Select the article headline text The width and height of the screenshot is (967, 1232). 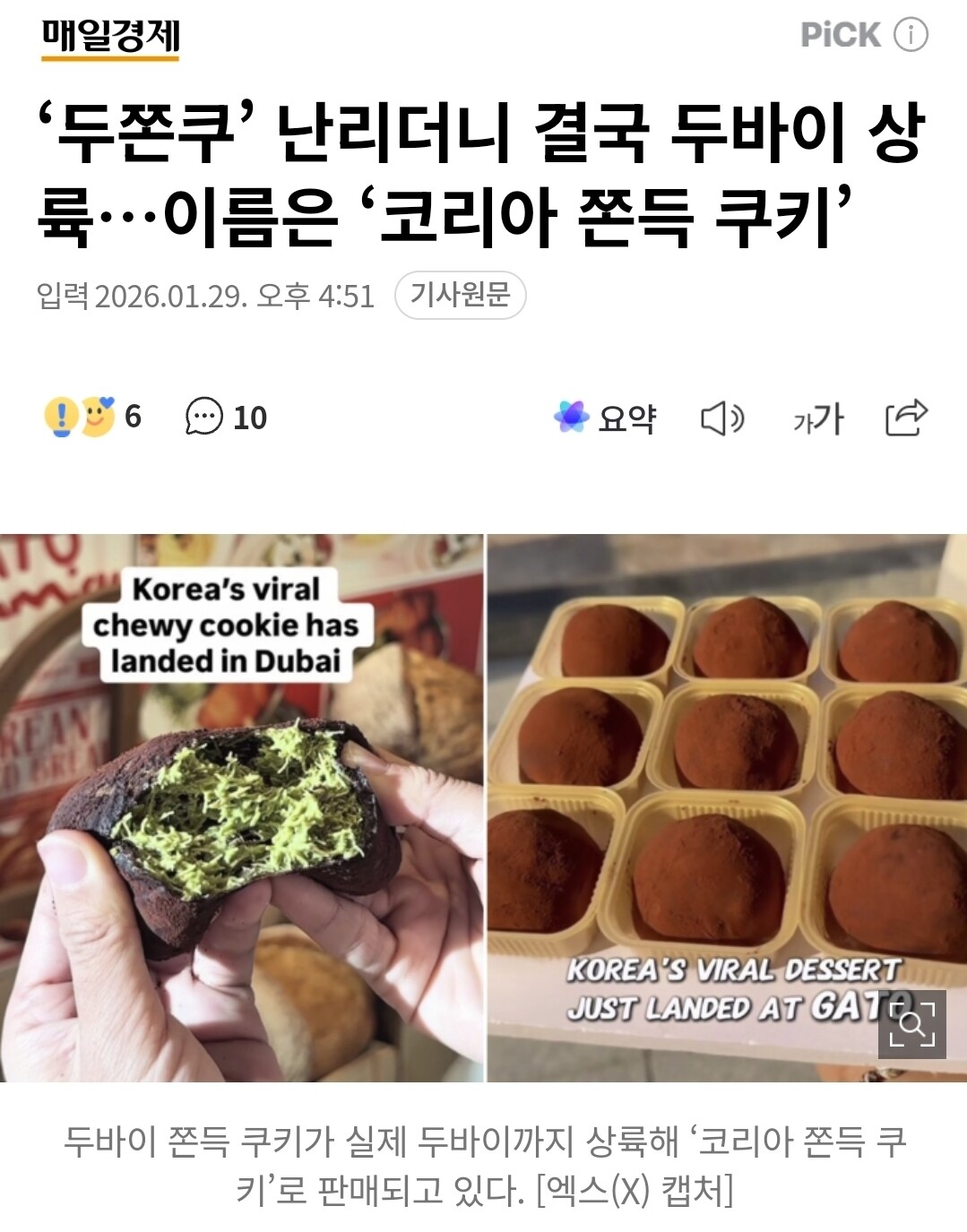(x=481, y=176)
